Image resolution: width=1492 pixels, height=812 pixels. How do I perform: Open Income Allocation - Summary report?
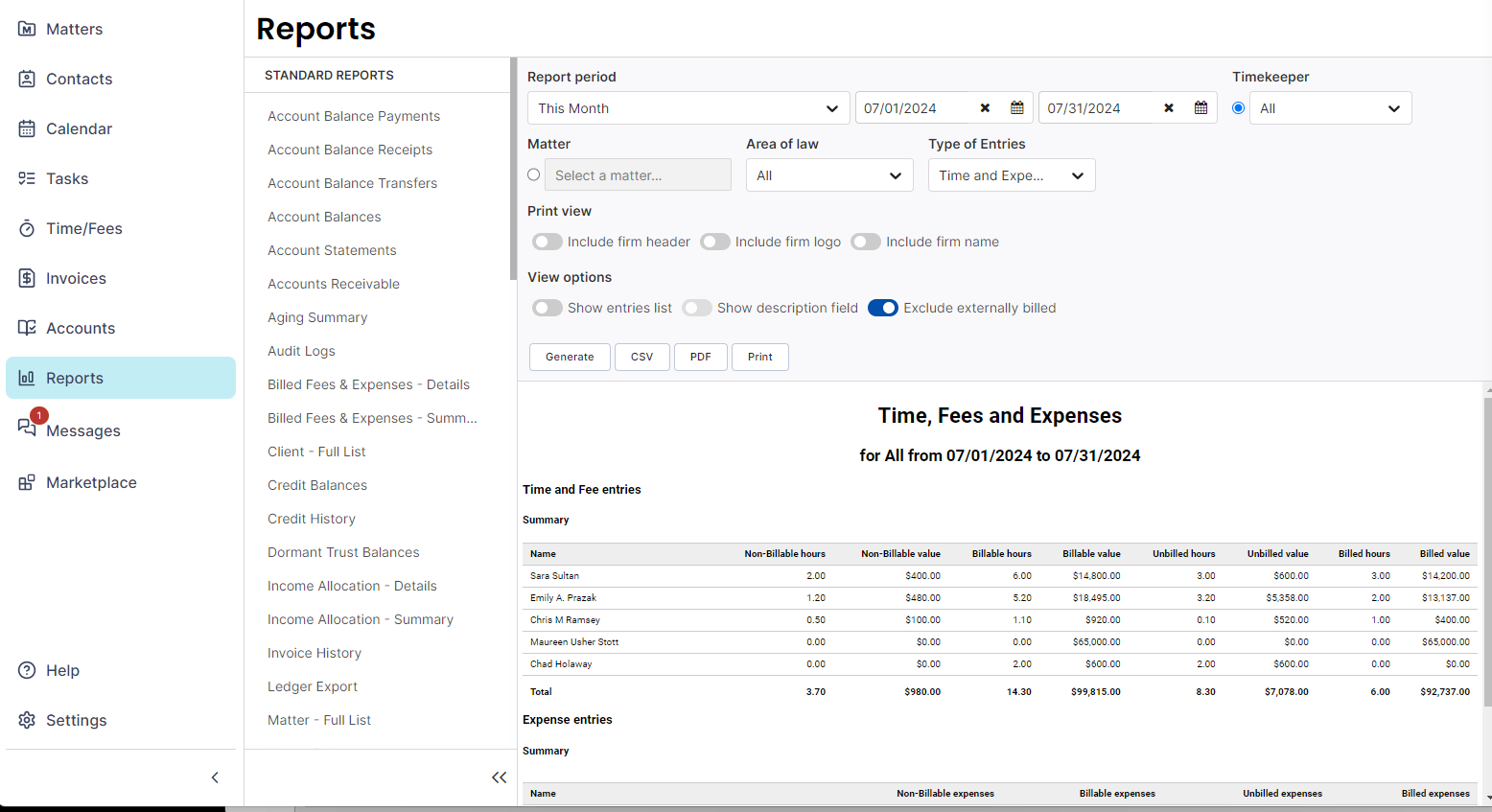point(361,619)
